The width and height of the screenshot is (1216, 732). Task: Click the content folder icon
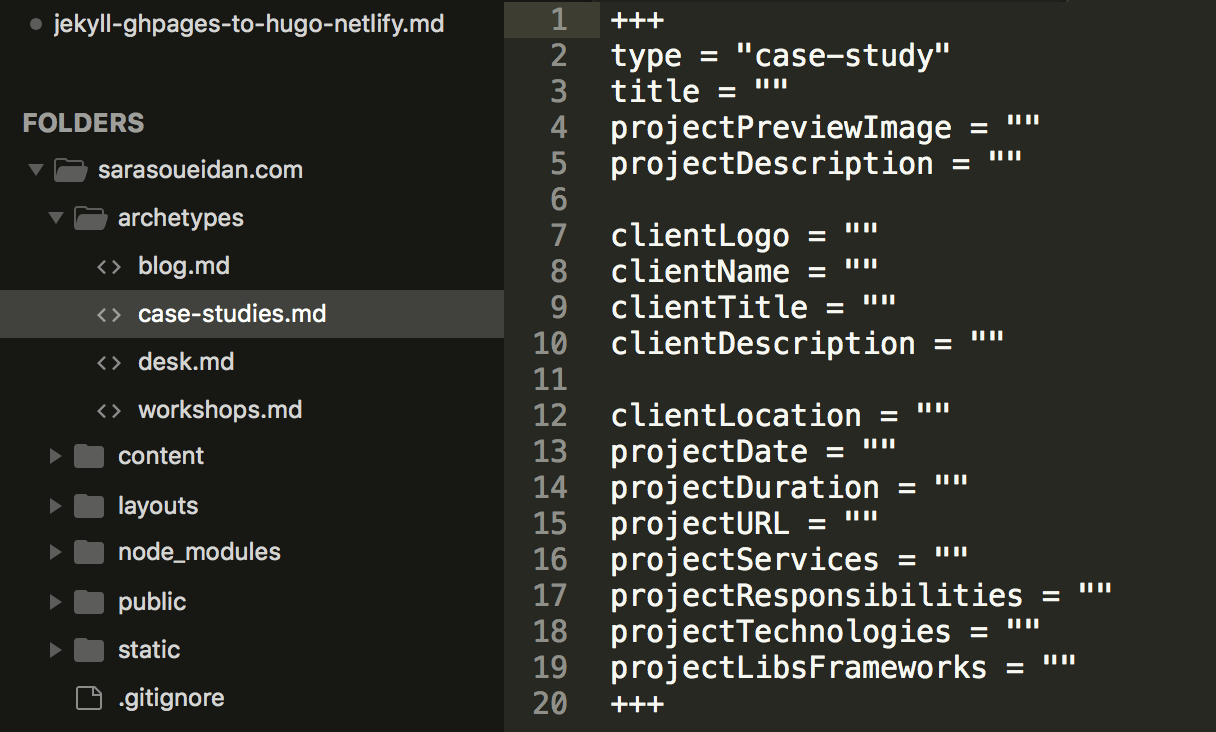click(89, 456)
